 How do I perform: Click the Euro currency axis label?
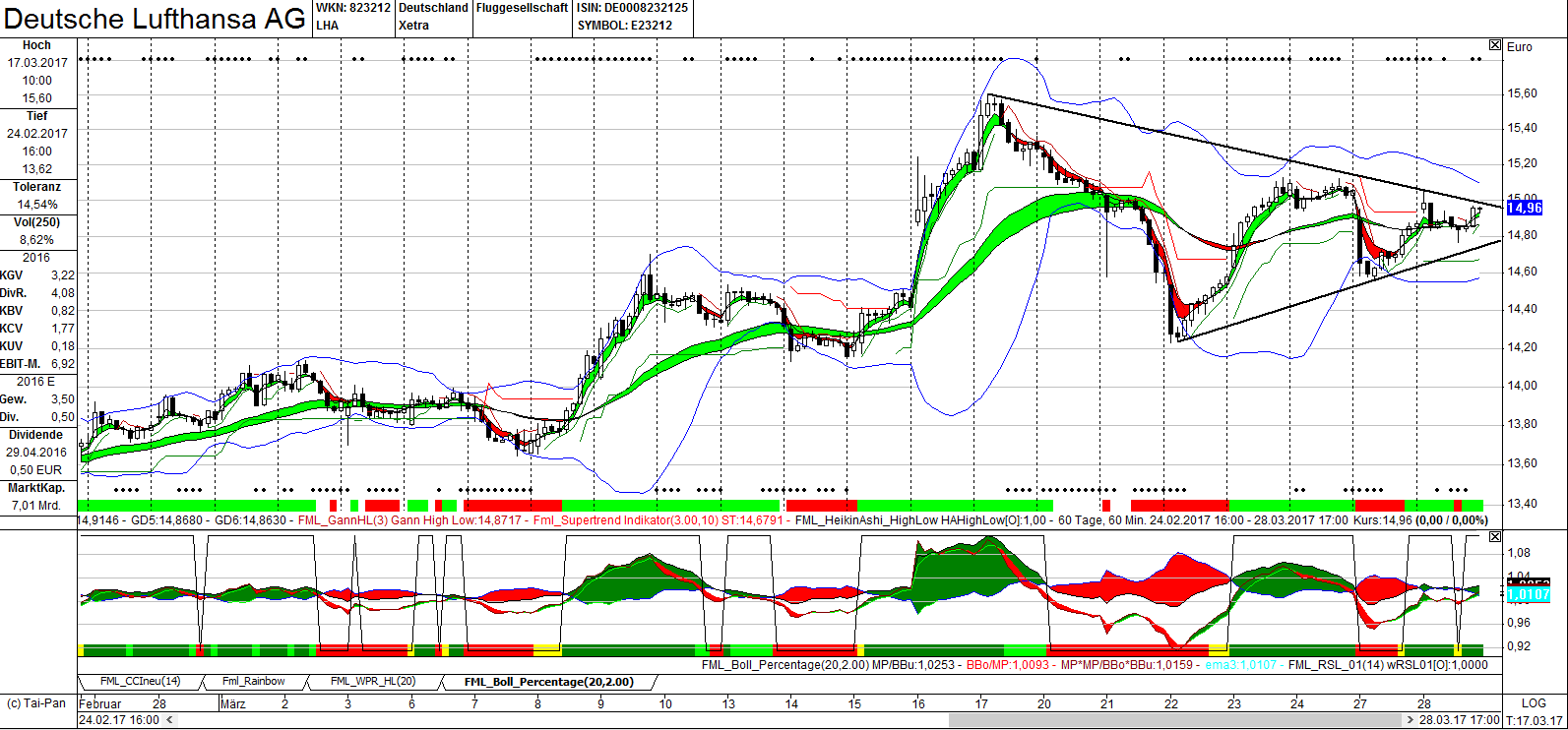coord(1519,47)
